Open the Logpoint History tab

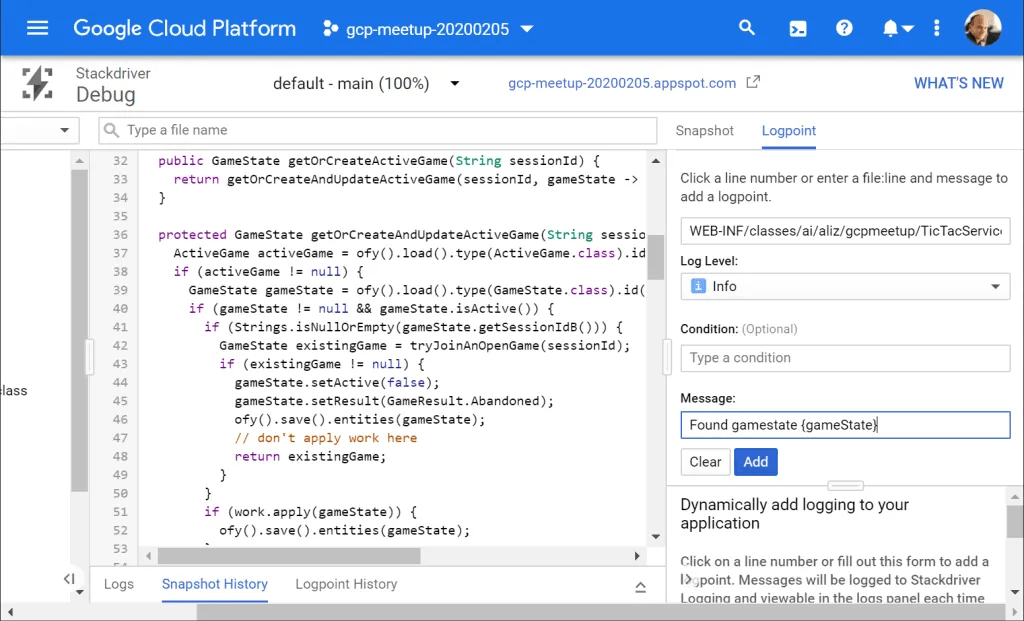click(x=346, y=584)
